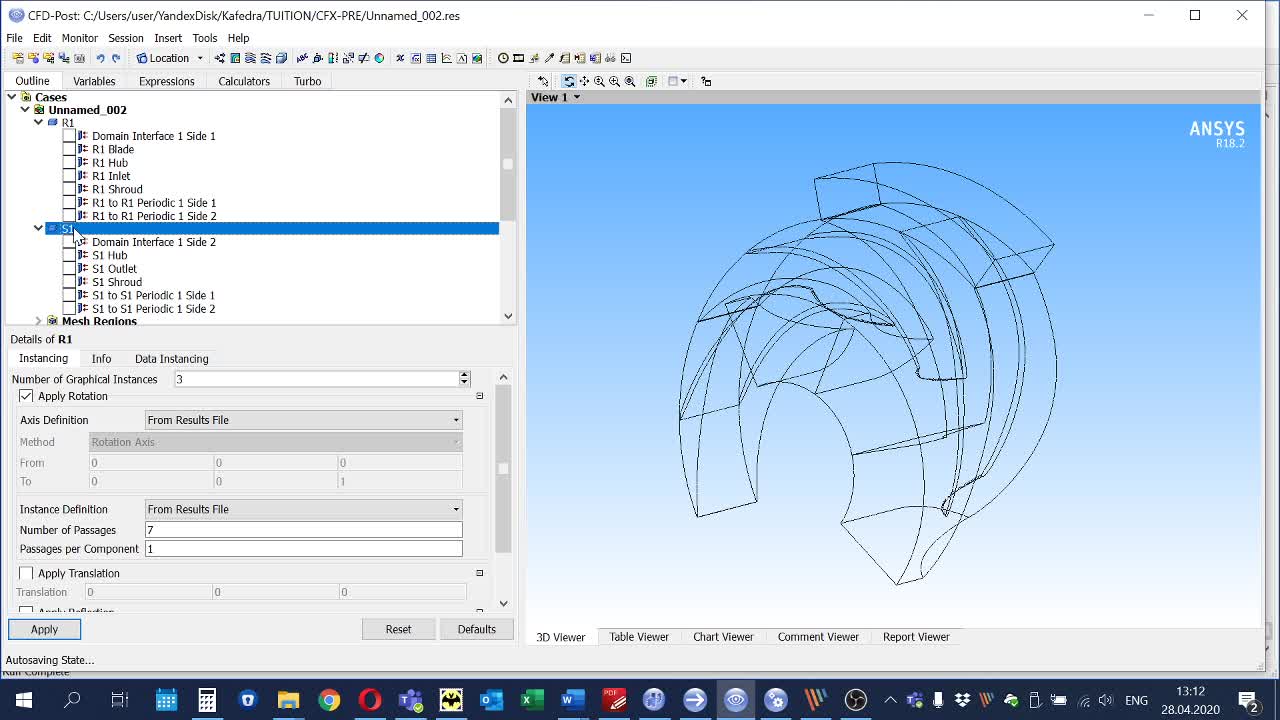This screenshot has width=1280, height=720.
Task: Activate the viewer Pan tool
Action: pos(584,81)
